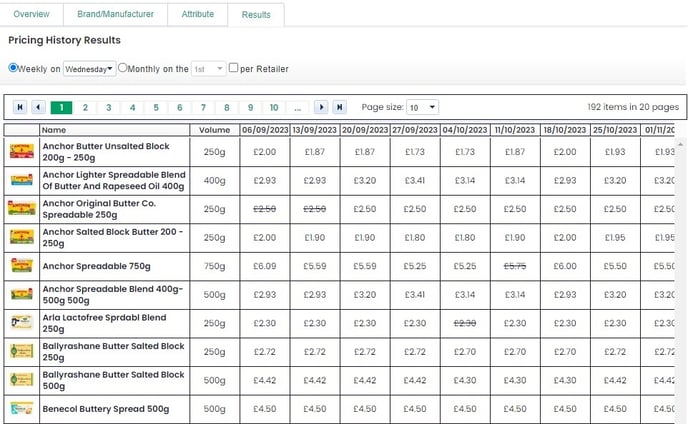Open the Wednesday weekday dropdown
This screenshot has height=424, width=688.
[x=90, y=69]
